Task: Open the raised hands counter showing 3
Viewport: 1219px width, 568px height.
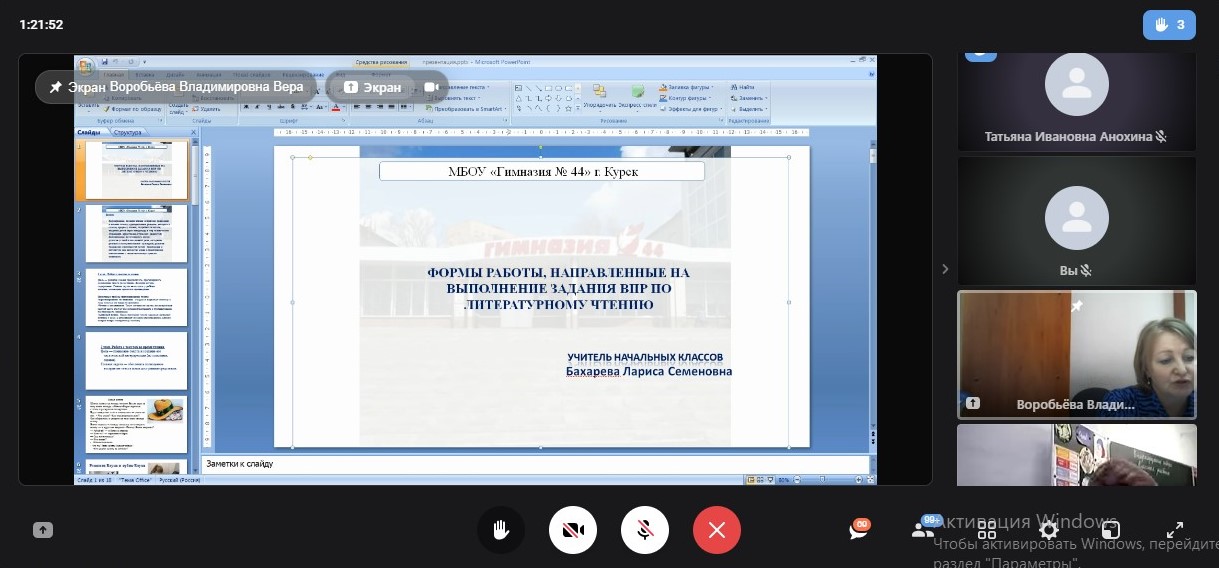Action: pyautogui.click(x=1169, y=25)
